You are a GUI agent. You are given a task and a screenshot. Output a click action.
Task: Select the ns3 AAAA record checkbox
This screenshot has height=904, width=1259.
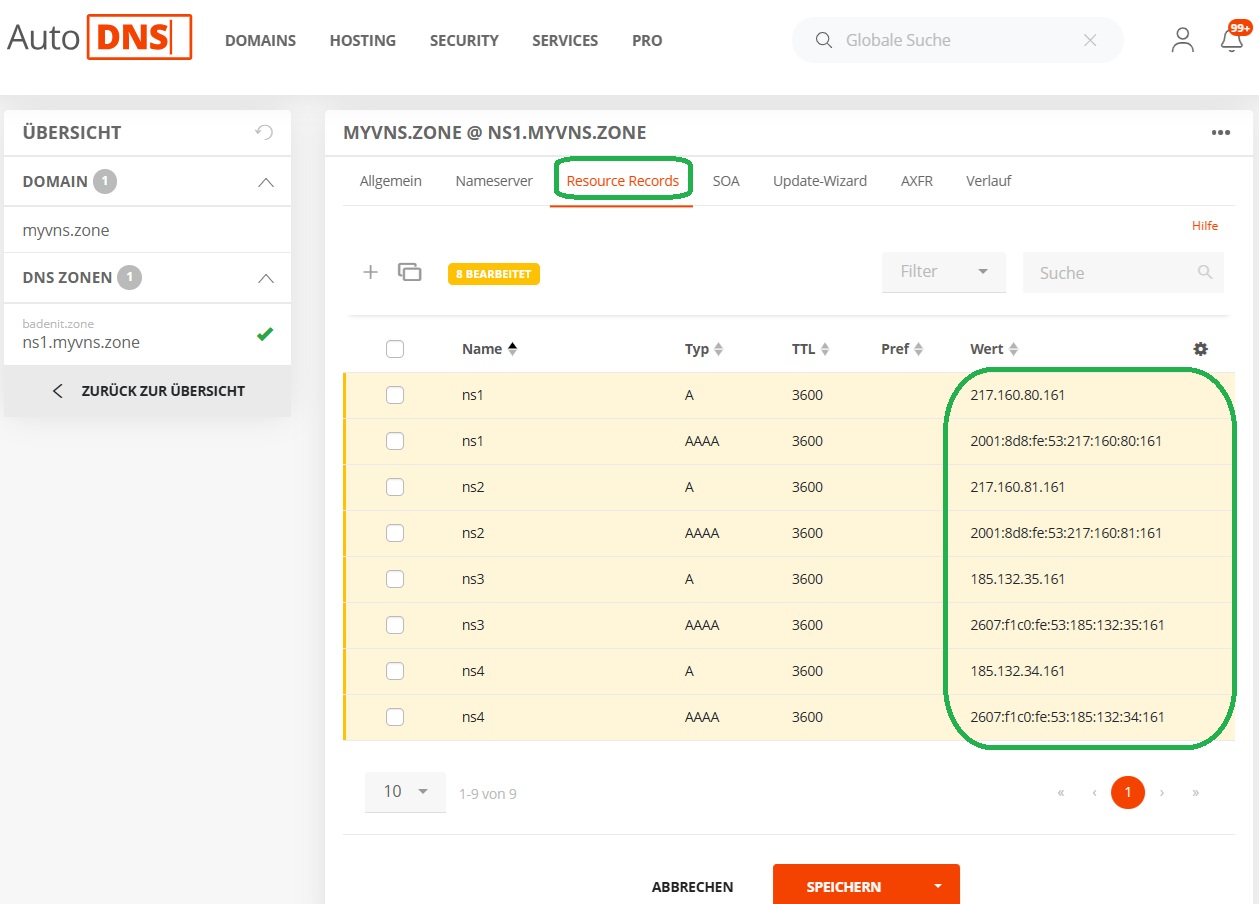[395, 625]
